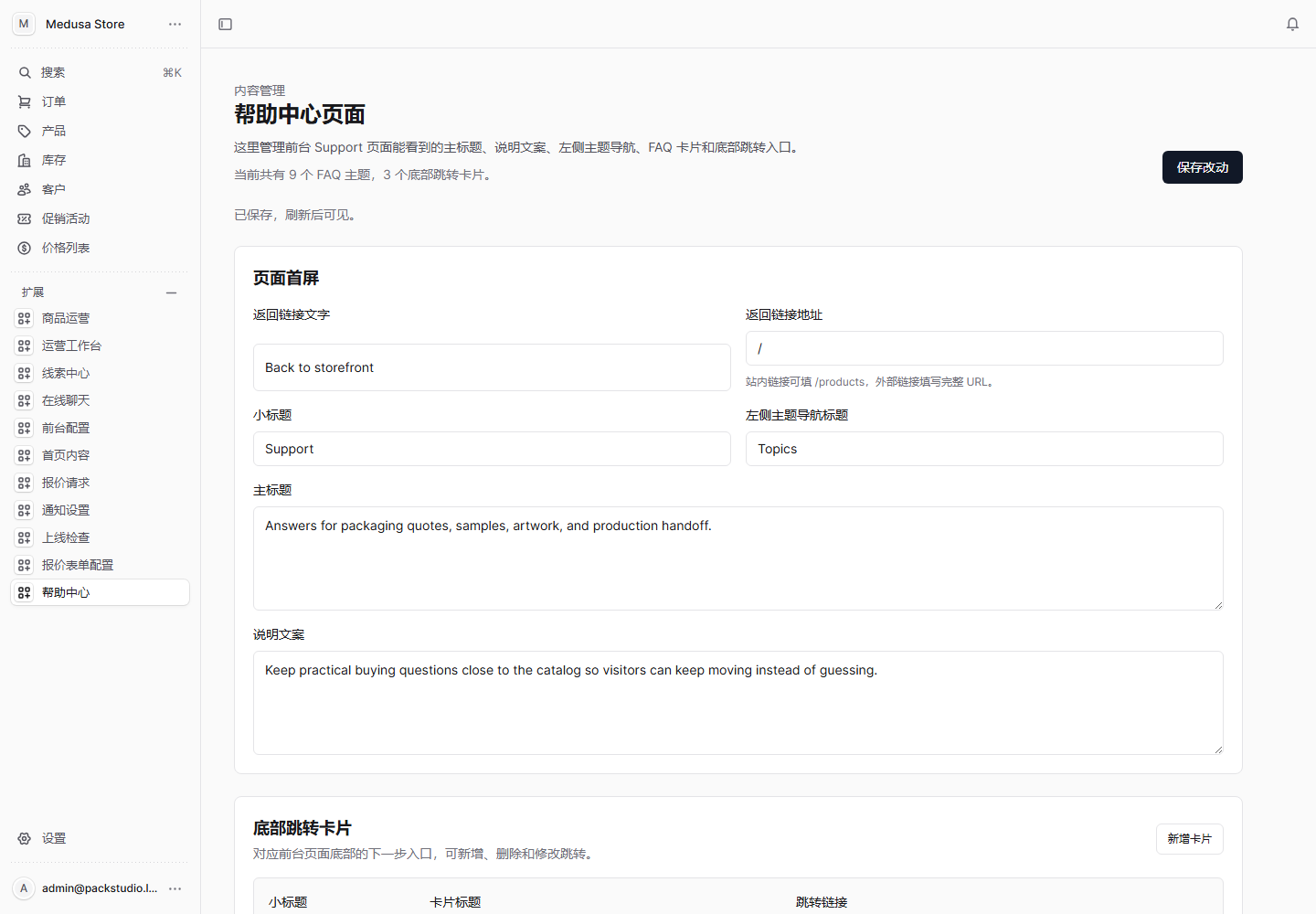This screenshot has height=914, width=1316.
Task: Open notifications bell icon
Action: pyautogui.click(x=1292, y=24)
